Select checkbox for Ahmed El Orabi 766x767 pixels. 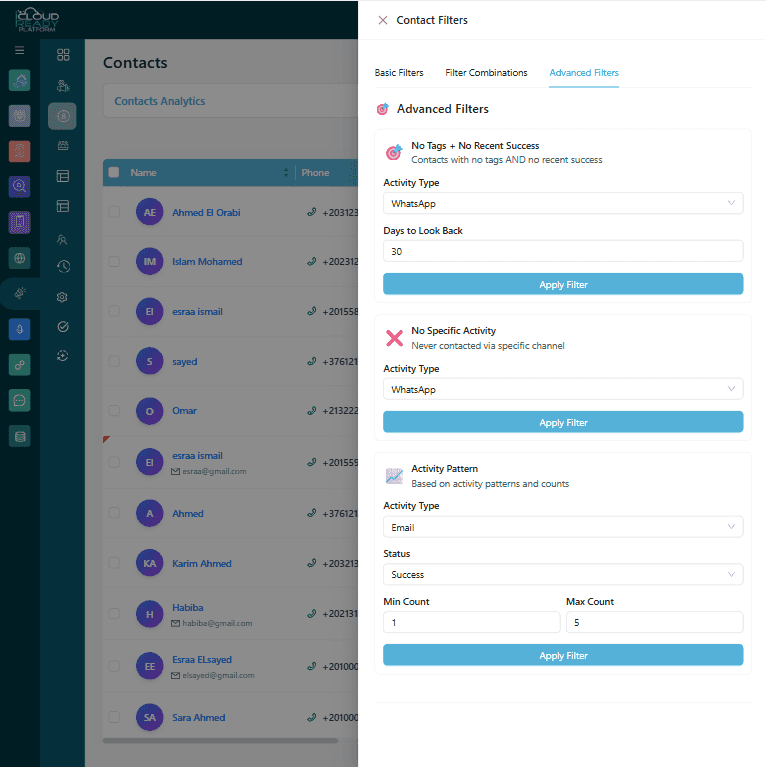[x=114, y=212]
